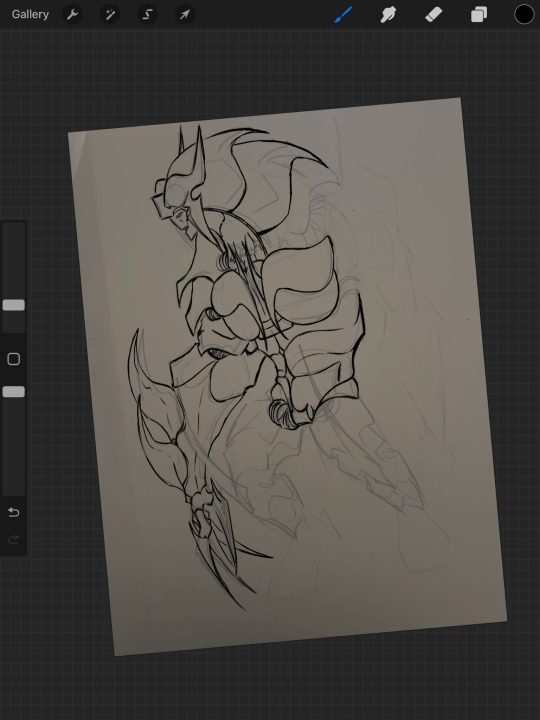This screenshot has height=720, width=540.
Task: Open the black color swatch picker
Action: [x=524, y=14]
